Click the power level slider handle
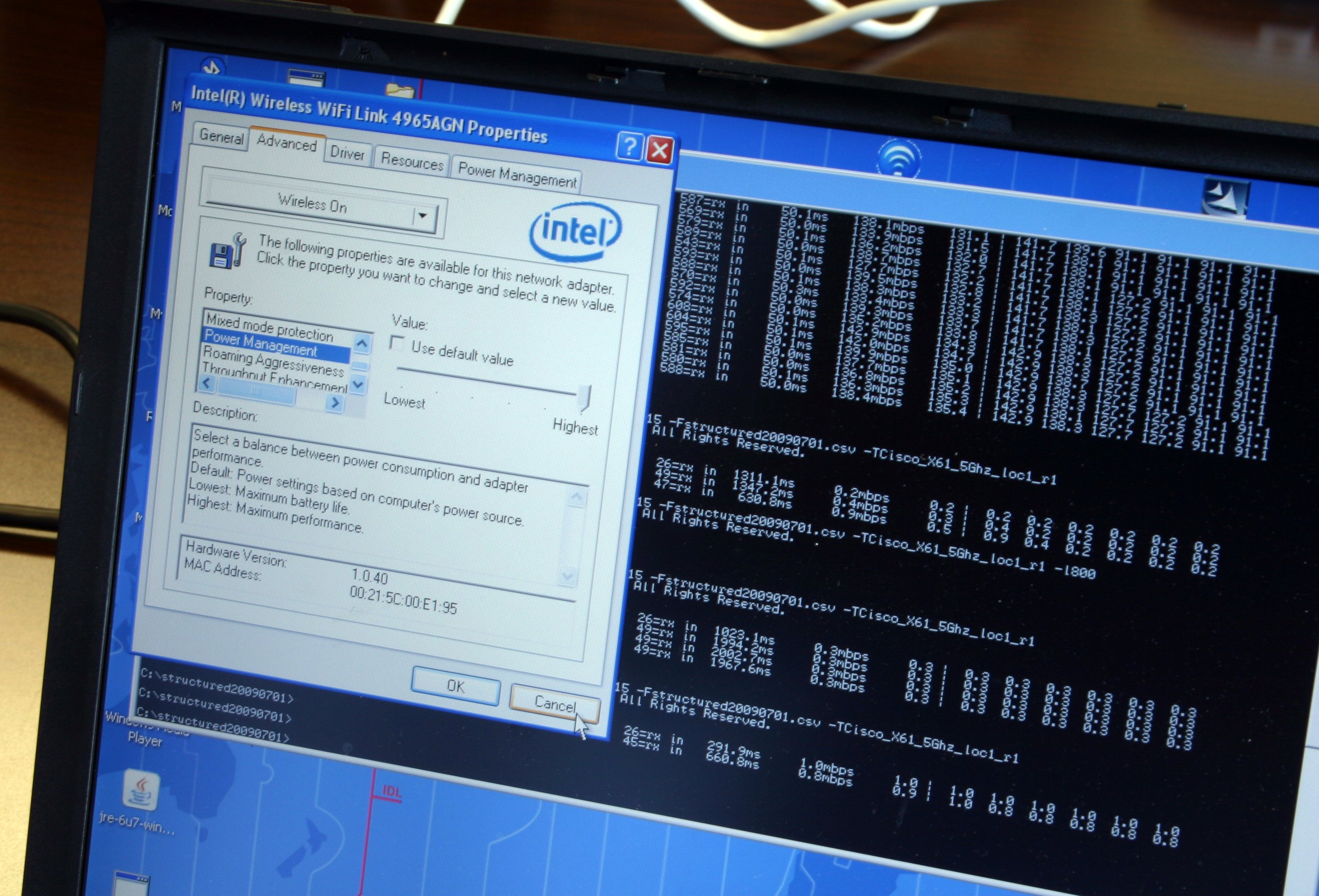Image resolution: width=1319 pixels, height=896 pixels. (x=585, y=398)
